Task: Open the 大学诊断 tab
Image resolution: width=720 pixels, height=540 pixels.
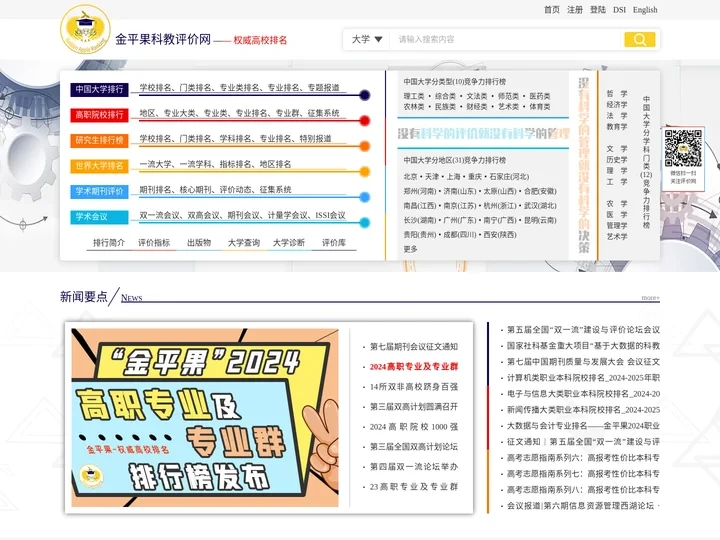Action: click(289, 242)
